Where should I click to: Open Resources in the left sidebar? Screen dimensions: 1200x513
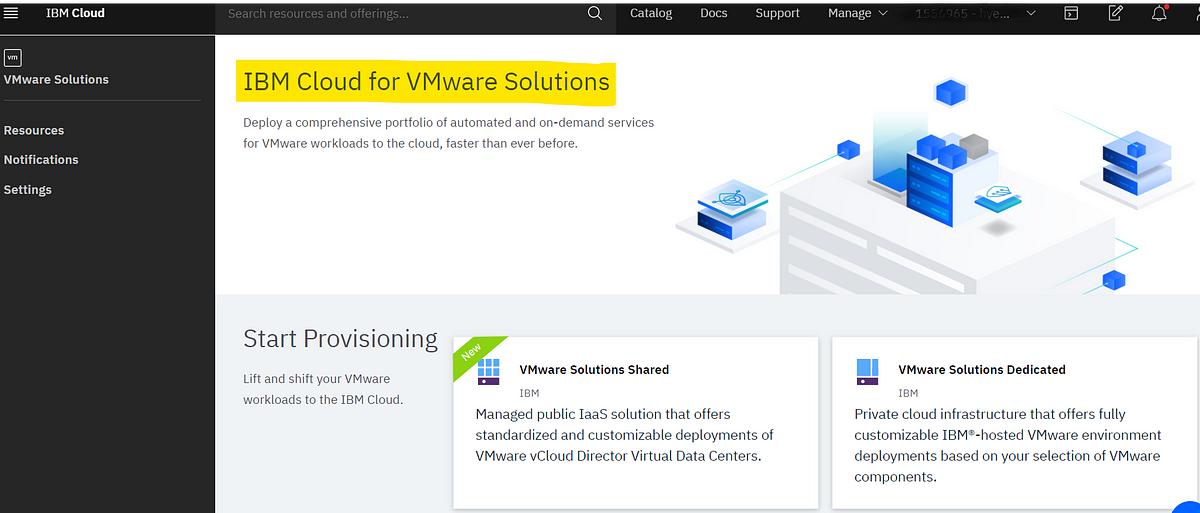pos(34,131)
